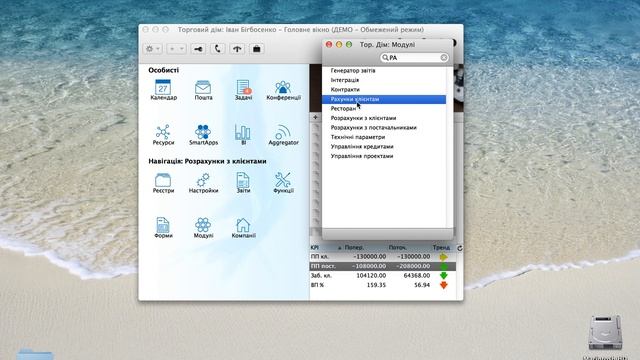Click value 56.94 in KPI table

click(x=422, y=285)
